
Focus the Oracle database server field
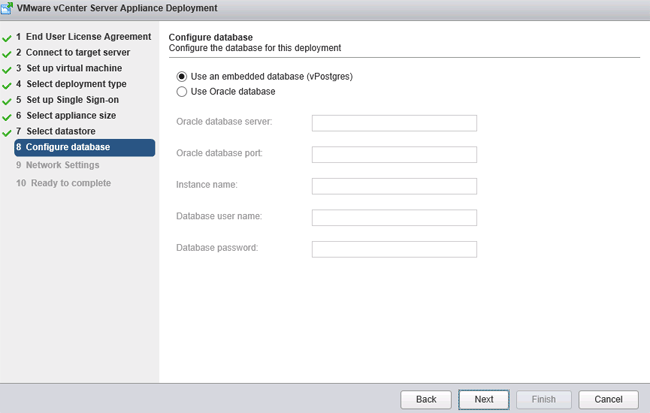(394, 123)
